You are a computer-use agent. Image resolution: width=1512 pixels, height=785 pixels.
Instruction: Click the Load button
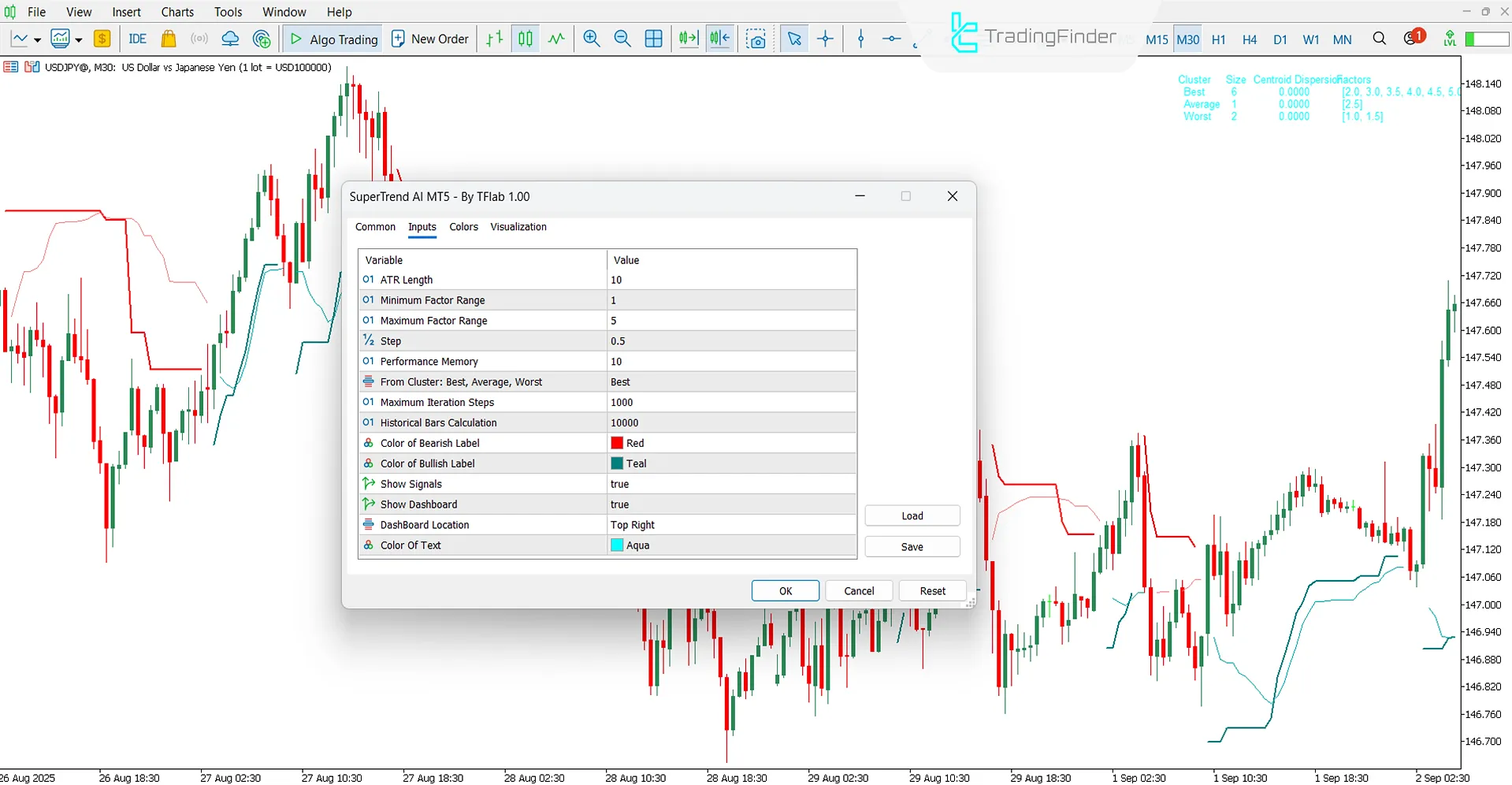click(x=912, y=515)
